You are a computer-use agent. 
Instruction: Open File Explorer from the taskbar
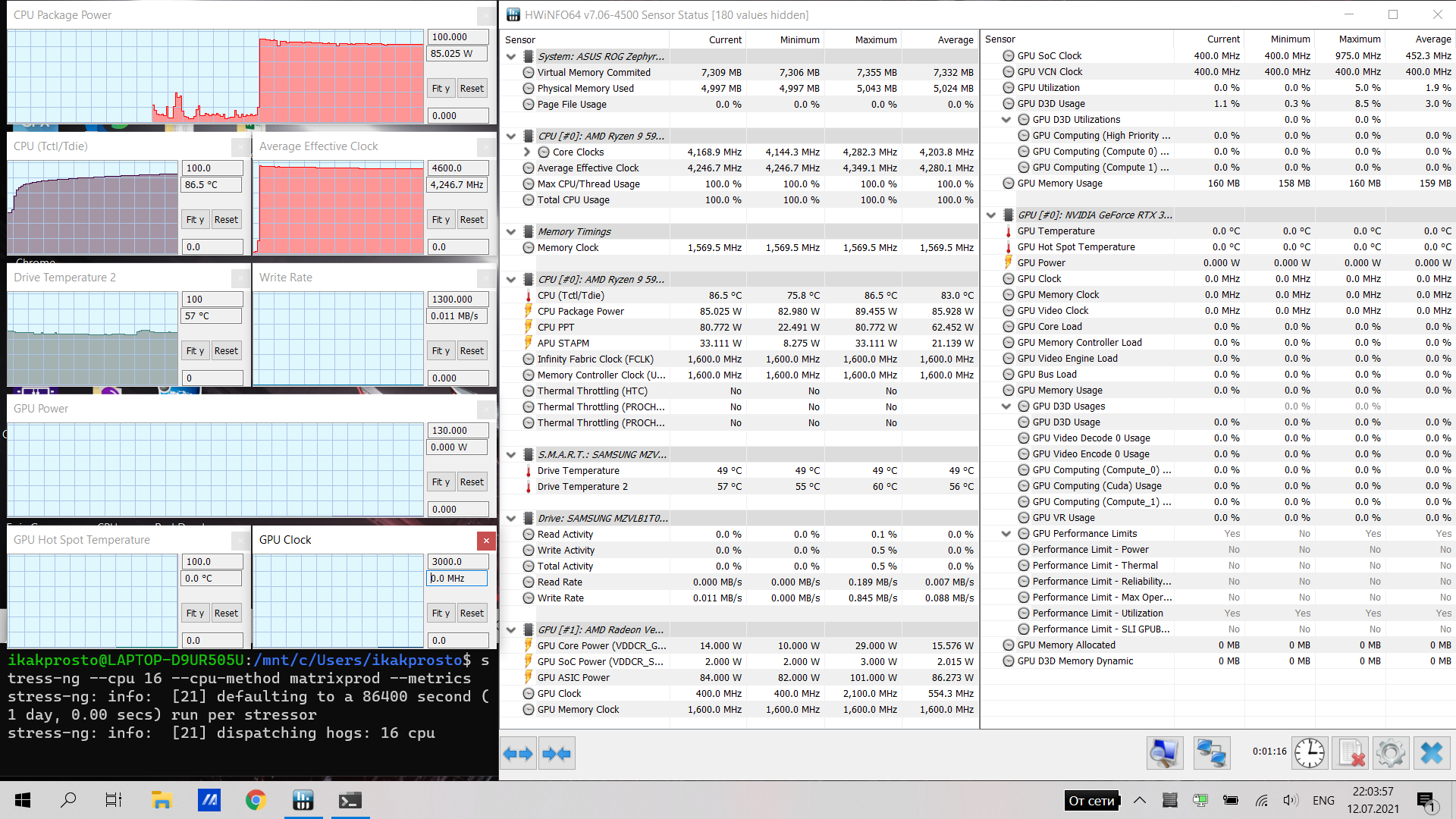pyautogui.click(x=161, y=800)
